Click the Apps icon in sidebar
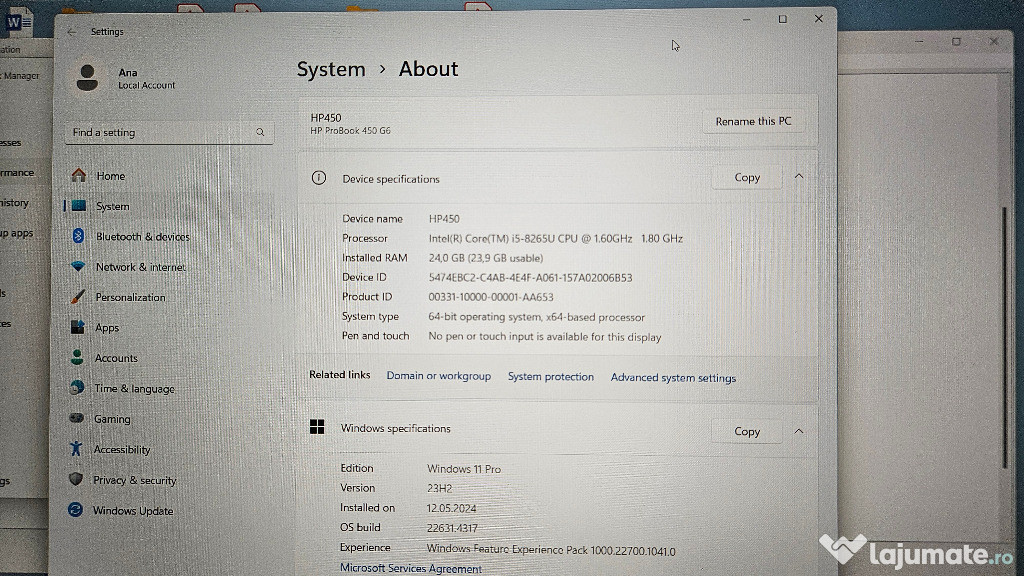Image resolution: width=1024 pixels, height=576 pixels. pos(78,327)
